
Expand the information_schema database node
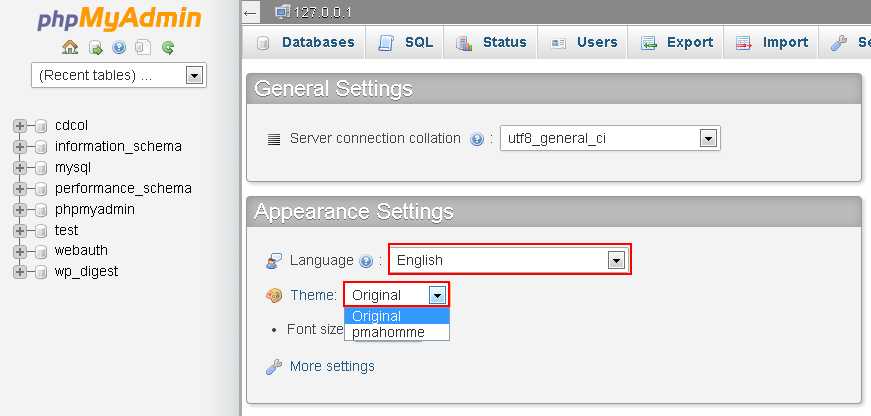[x=19, y=147]
